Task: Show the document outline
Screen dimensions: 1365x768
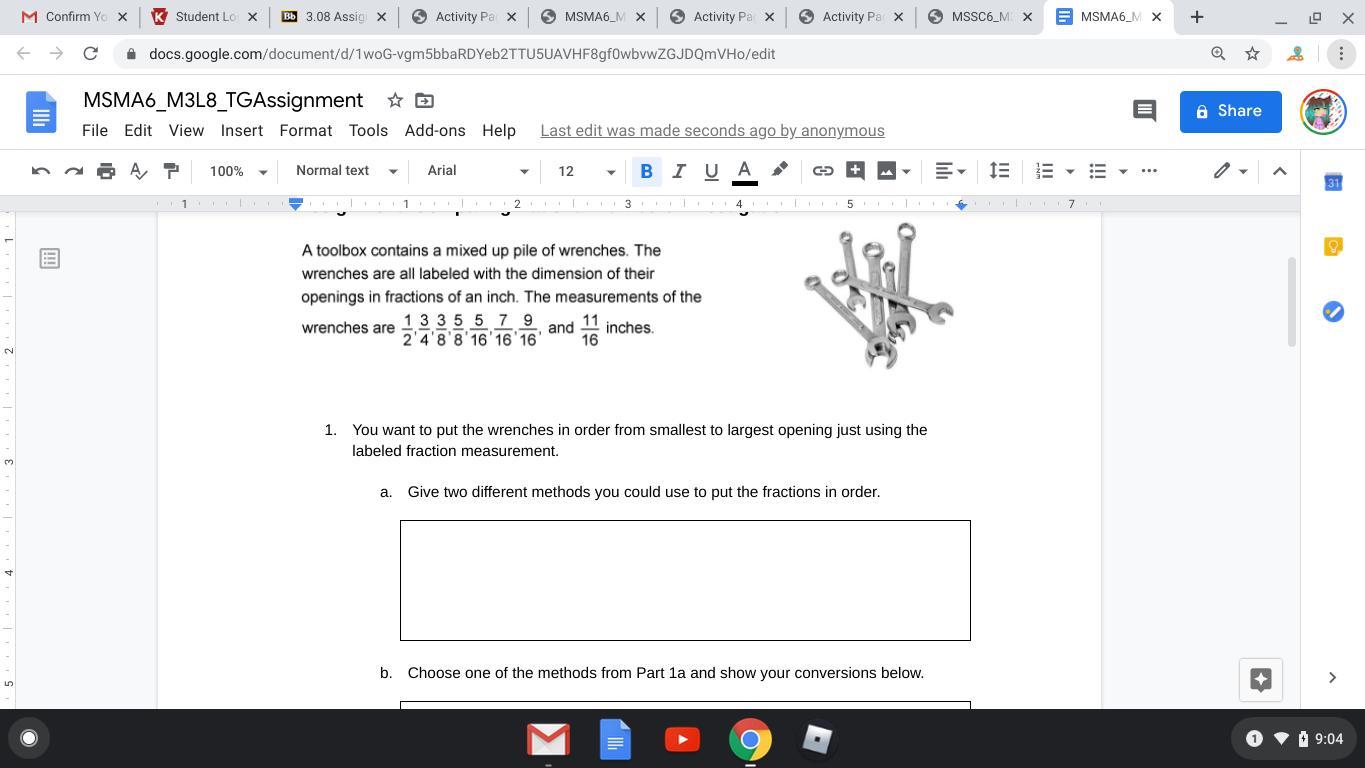Action: click(49, 259)
